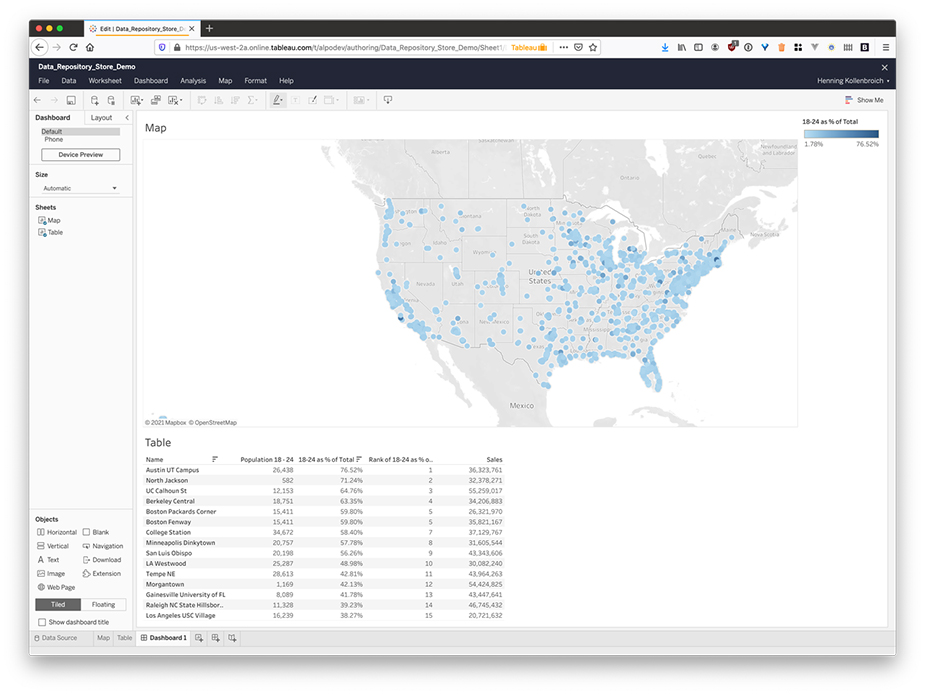The image size is (925, 694).
Task: Add an Image object to the dashboard
Action: click(x=51, y=574)
